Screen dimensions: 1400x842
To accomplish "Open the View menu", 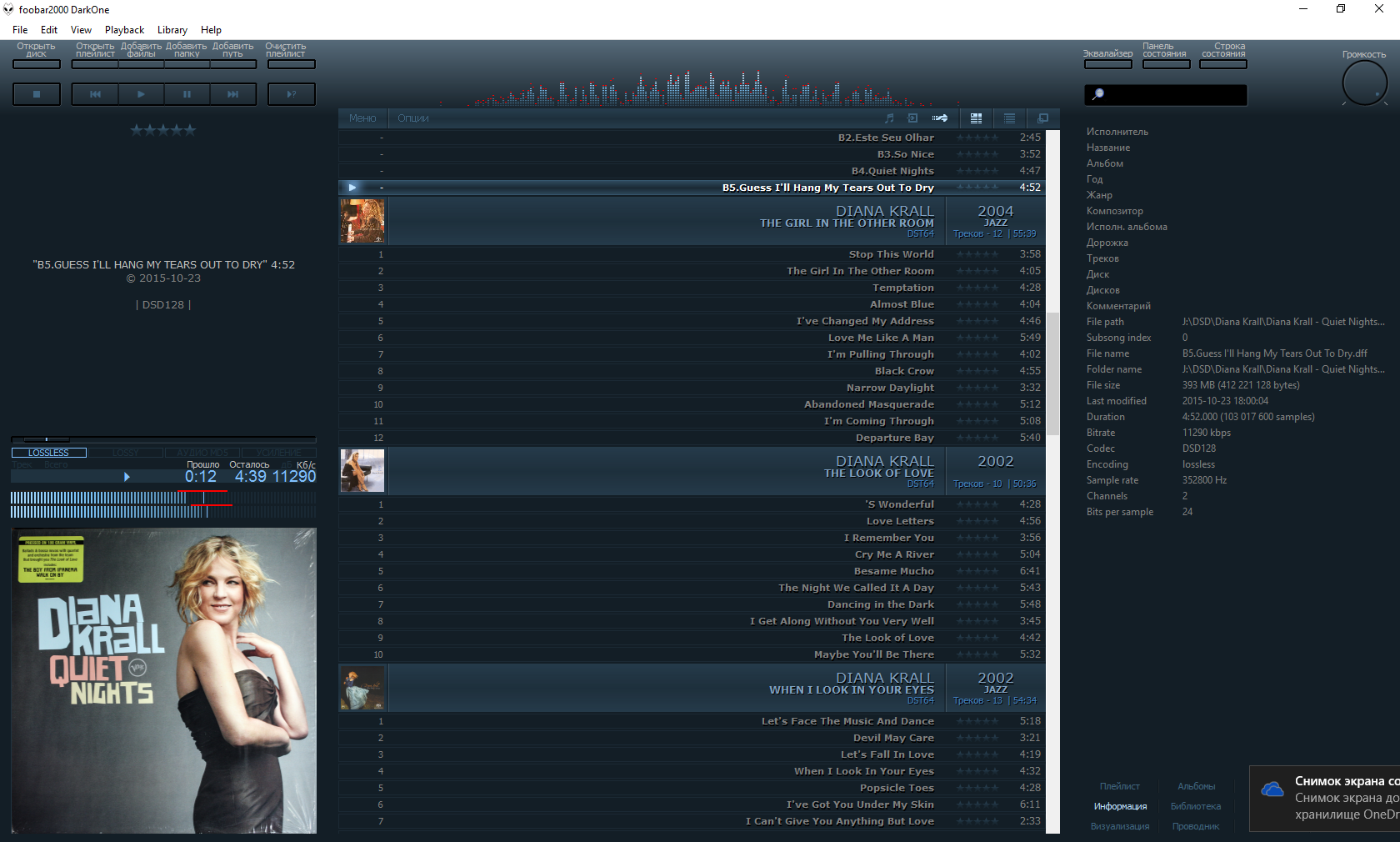I will coord(81,30).
